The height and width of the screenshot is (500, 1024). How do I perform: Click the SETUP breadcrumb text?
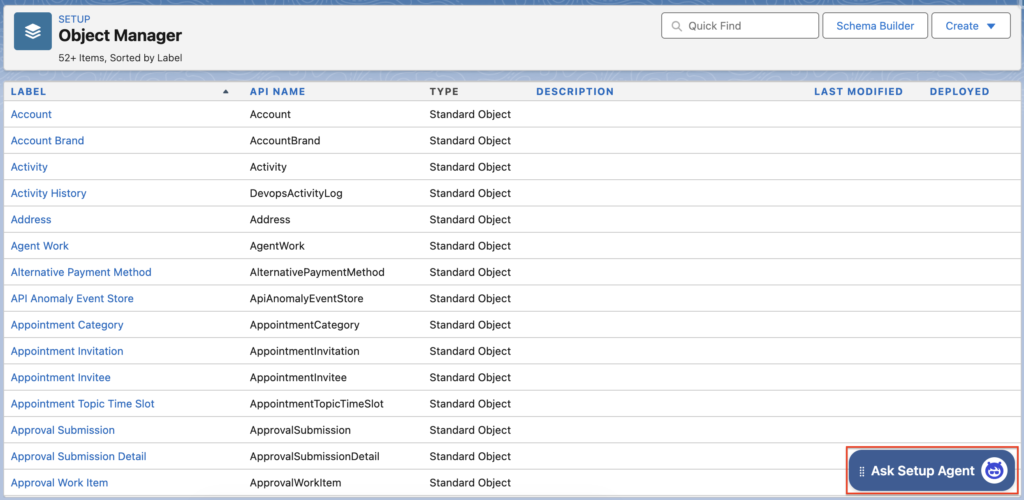click(x=74, y=20)
